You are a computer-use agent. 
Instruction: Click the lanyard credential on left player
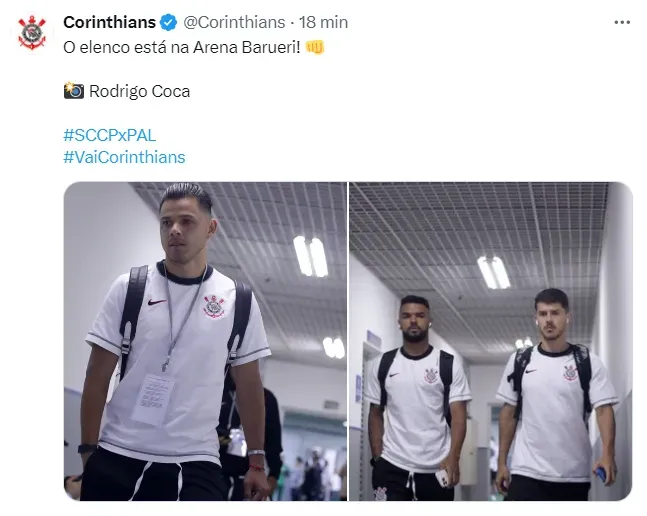click(153, 399)
